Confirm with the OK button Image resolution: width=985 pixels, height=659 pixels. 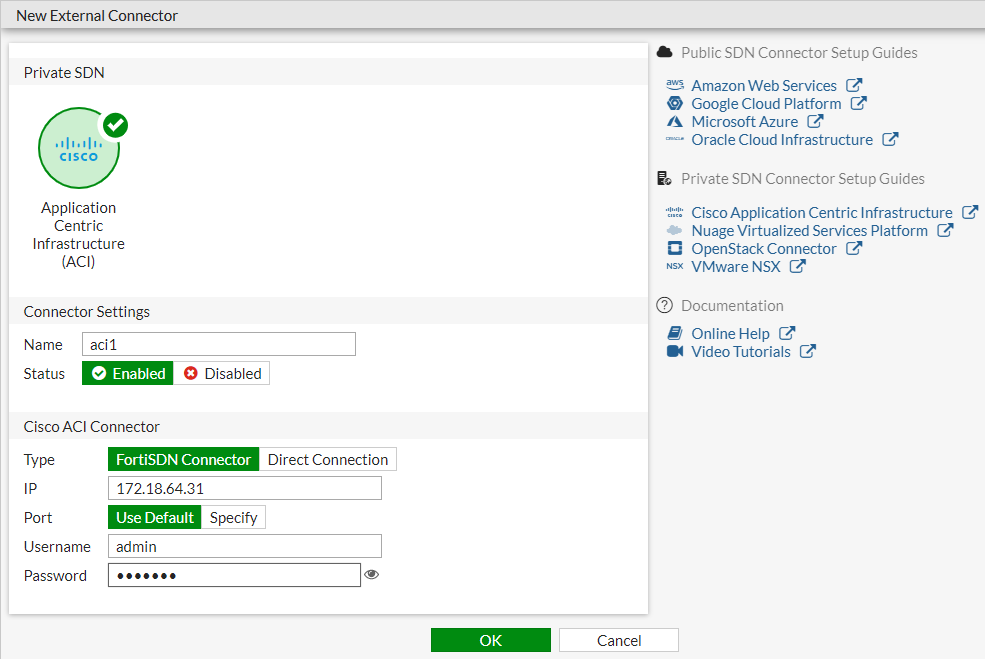point(490,640)
